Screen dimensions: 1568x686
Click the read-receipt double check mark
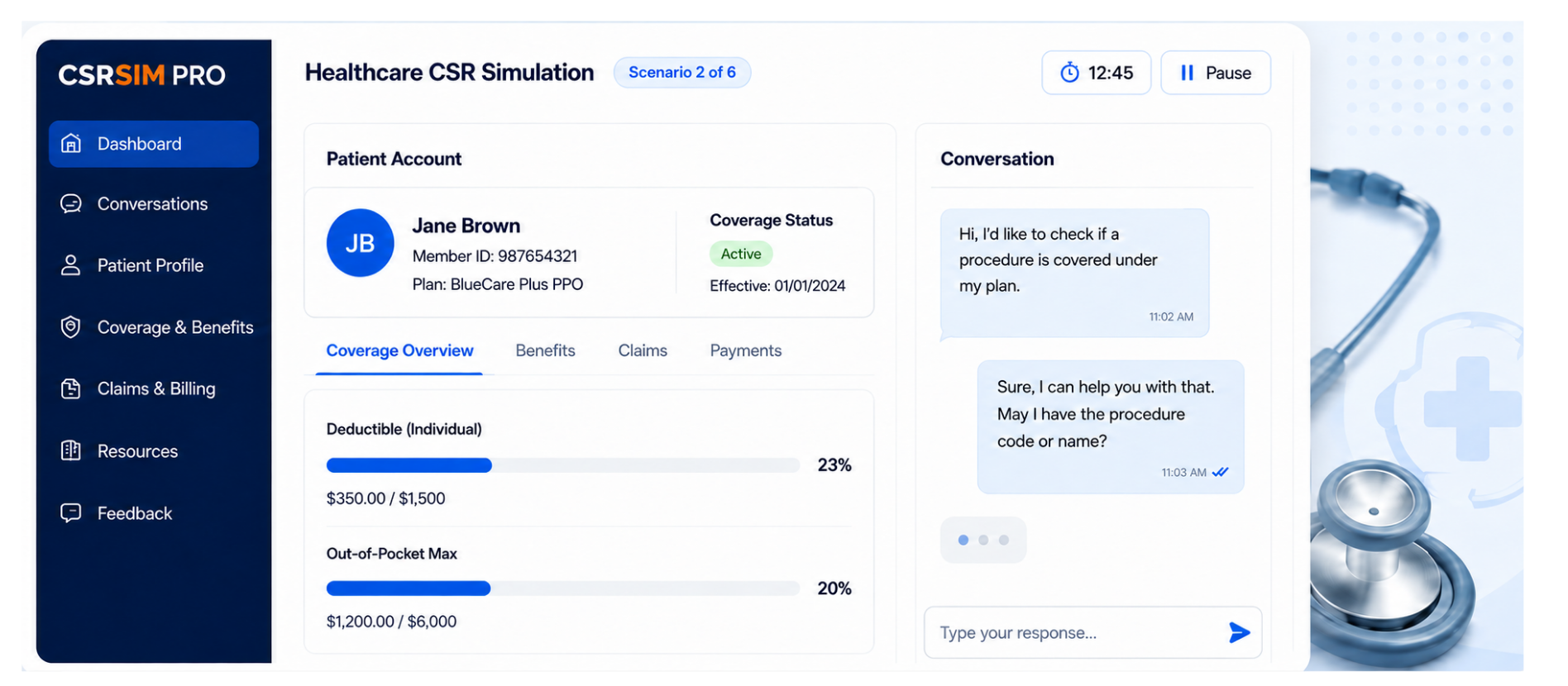click(x=1220, y=472)
